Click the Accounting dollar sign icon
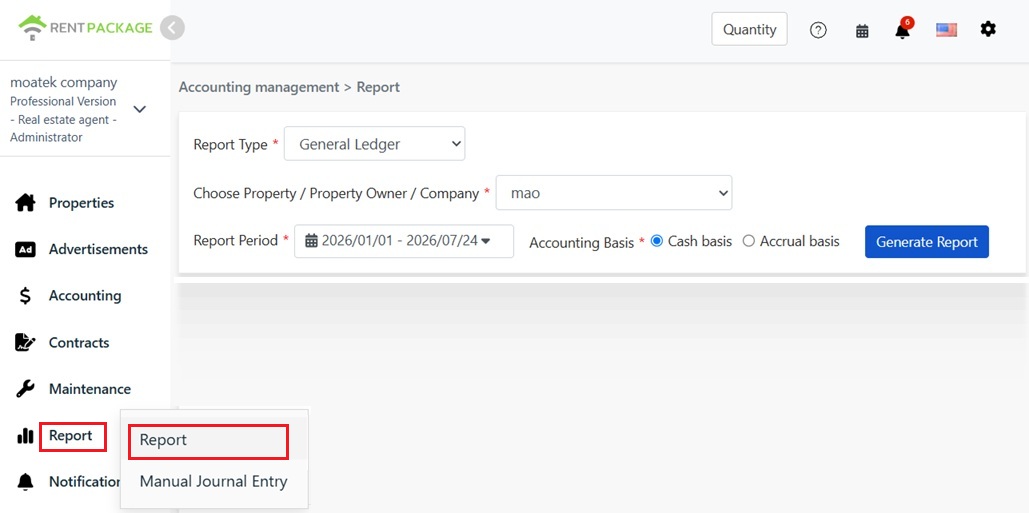 coord(25,296)
